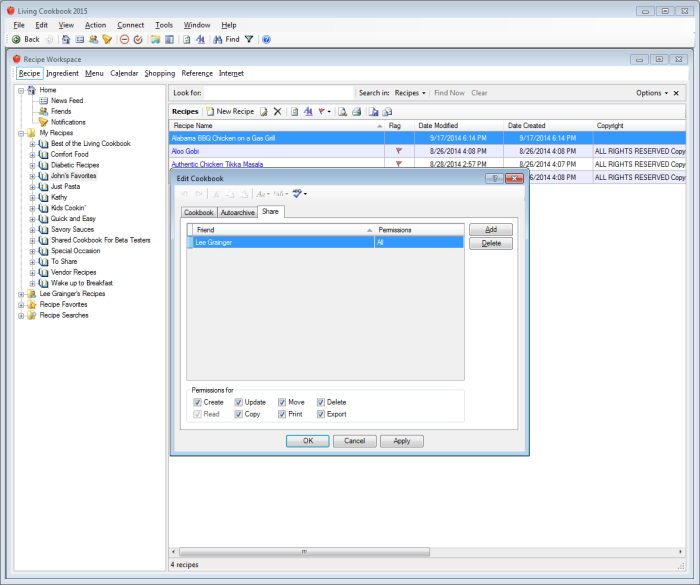Click the spell check ABC icon in dialog
Screen dimensions: 700x585
pos(297,193)
